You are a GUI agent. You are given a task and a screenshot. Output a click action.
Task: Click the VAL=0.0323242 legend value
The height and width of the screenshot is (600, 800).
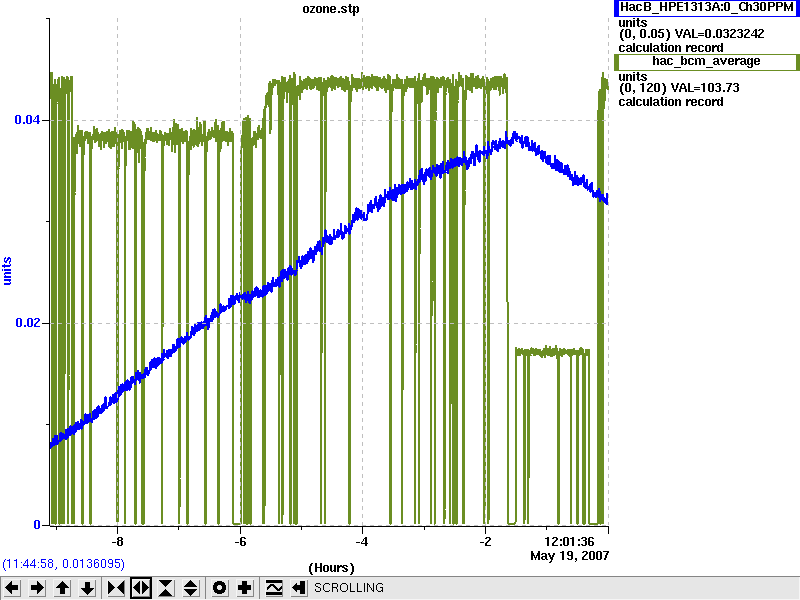719,34
